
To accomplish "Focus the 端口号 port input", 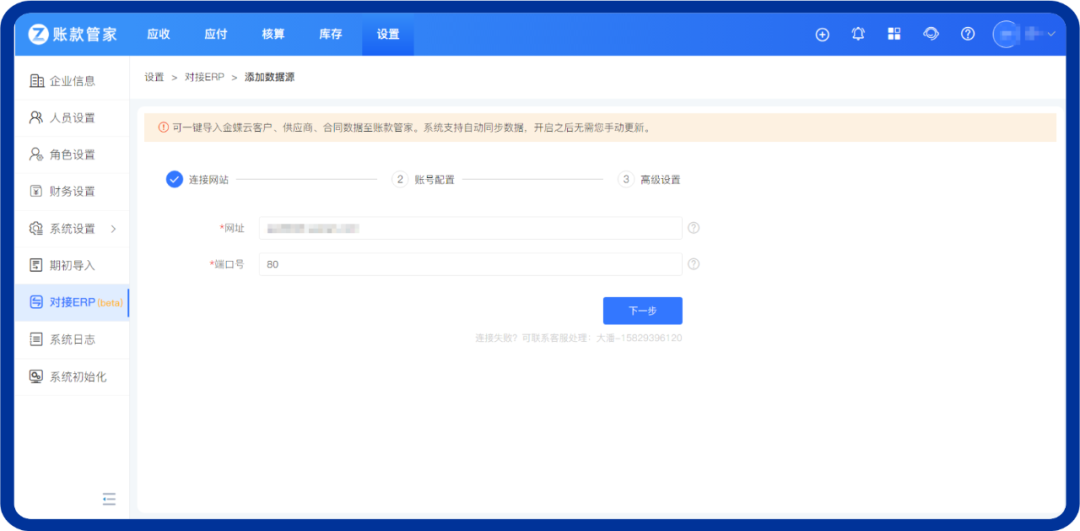I will coord(470,264).
